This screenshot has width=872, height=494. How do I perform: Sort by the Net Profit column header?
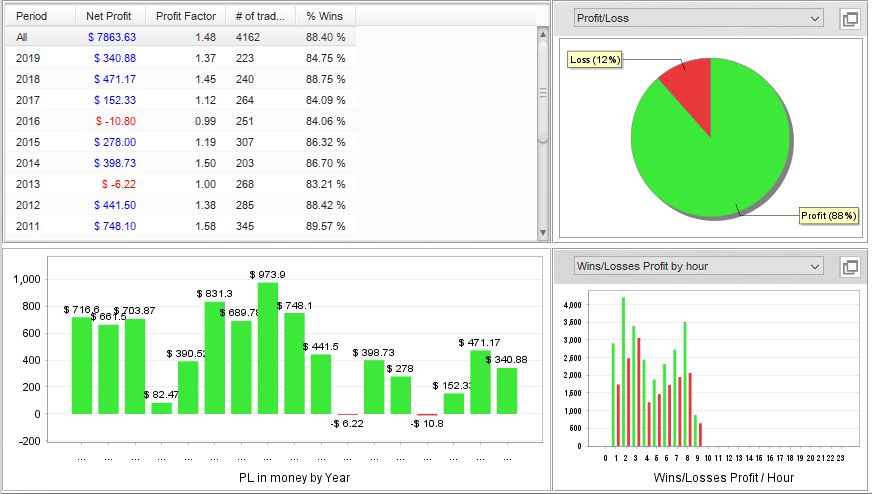(x=110, y=16)
